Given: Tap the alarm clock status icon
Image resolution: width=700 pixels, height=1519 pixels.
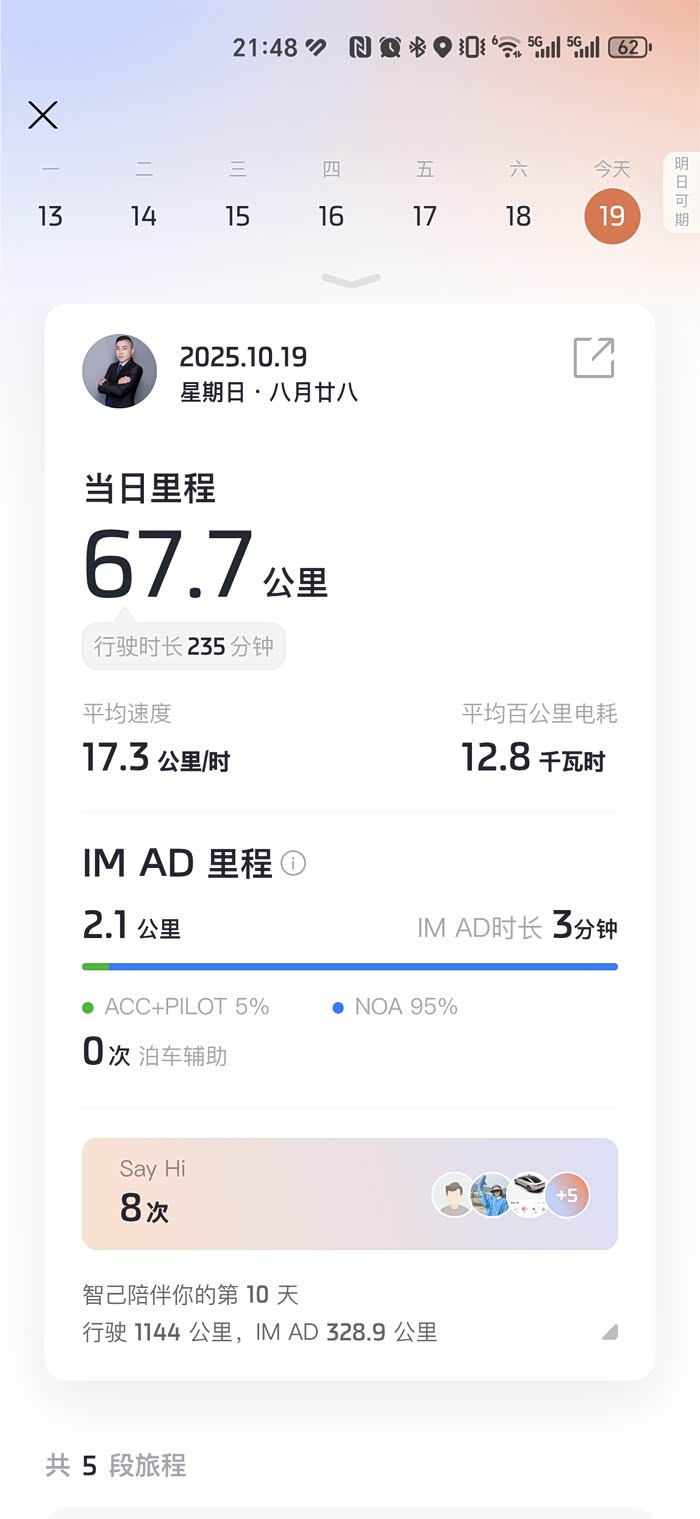Looking at the screenshot, I should tap(390, 47).
